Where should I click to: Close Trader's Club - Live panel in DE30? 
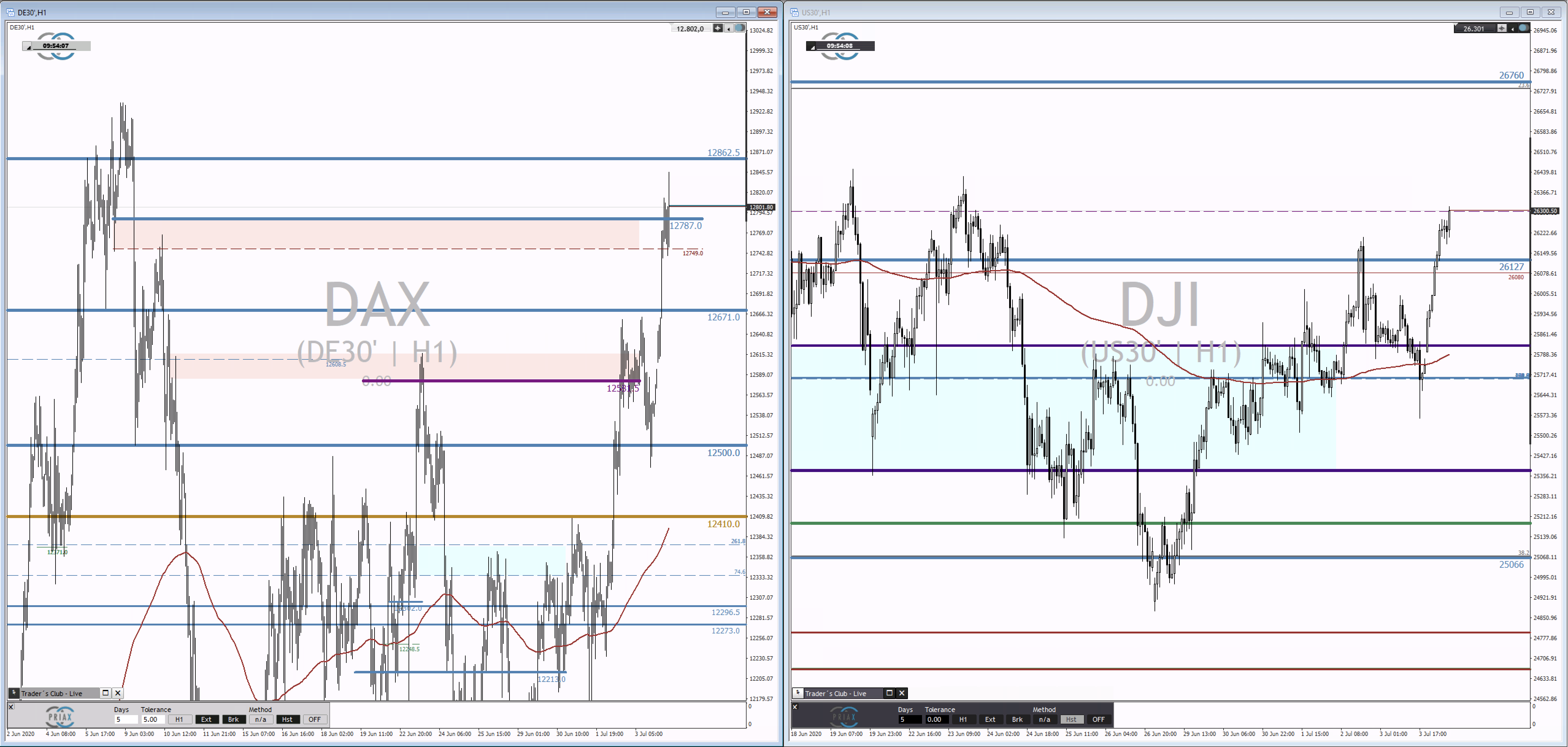pyautogui.click(x=118, y=693)
